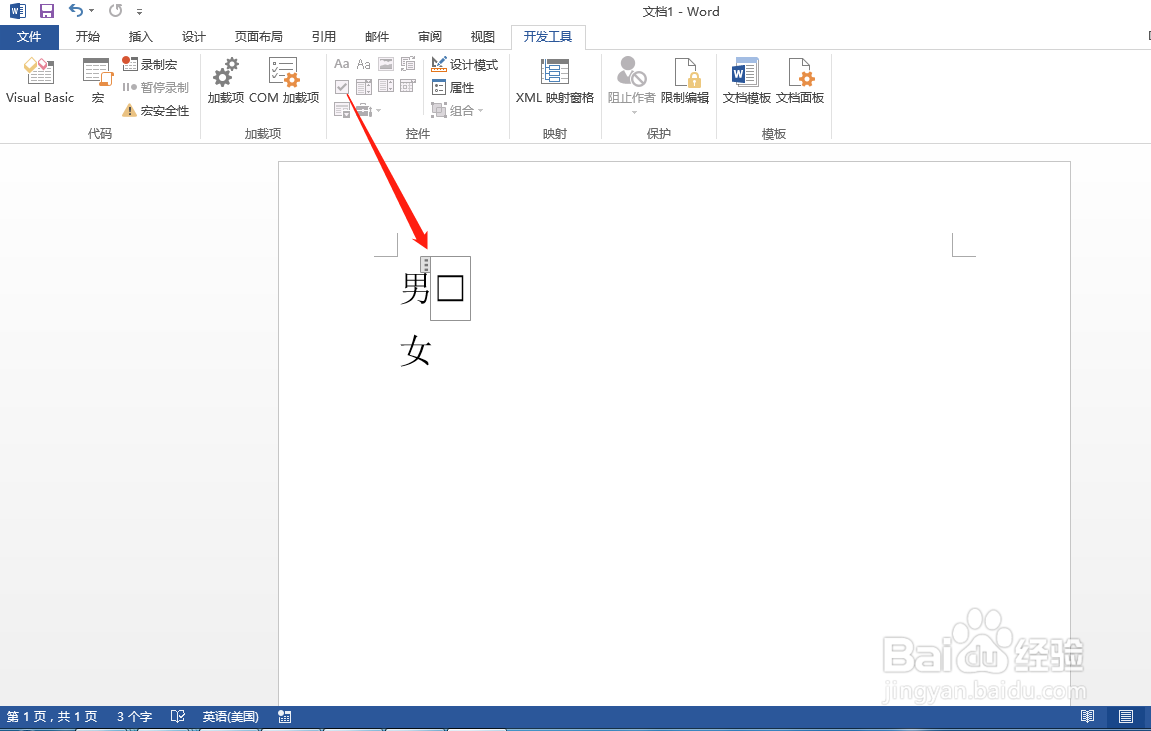Insert a date picker content control
Viewport: 1151px width, 731px height.
click(x=408, y=87)
